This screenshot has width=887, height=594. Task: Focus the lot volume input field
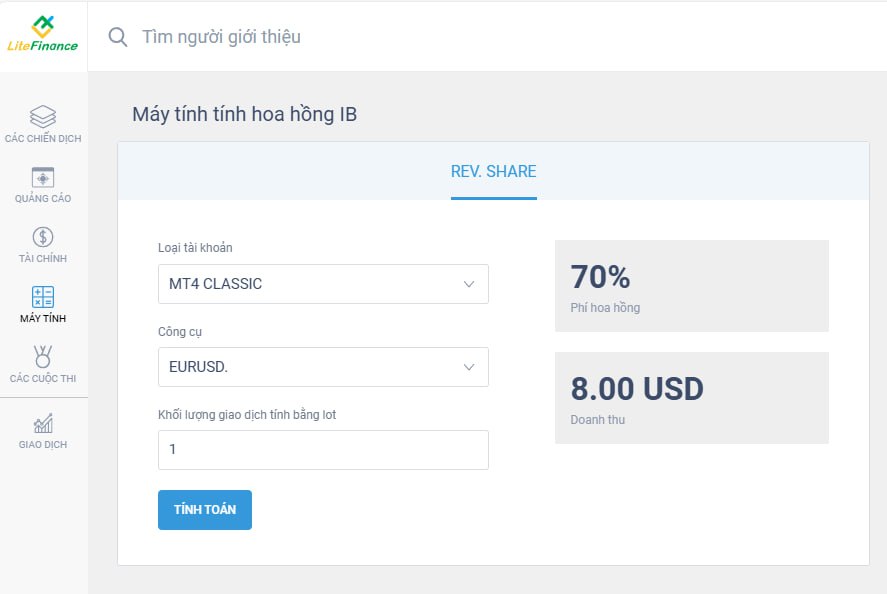pyautogui.click(x=323, y=450)
